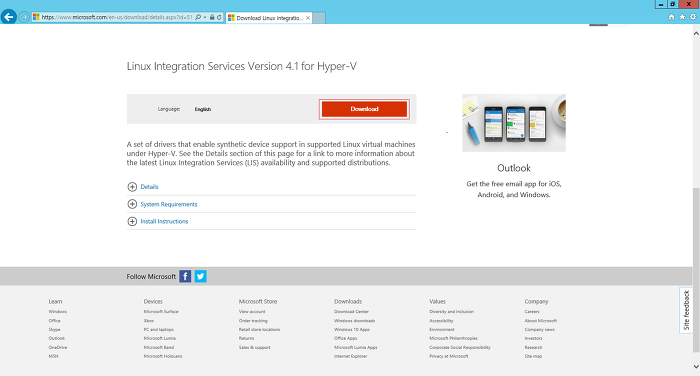Go back using the browser back arrow
This screenshot has height=376, width=700.
click(8, 17)
